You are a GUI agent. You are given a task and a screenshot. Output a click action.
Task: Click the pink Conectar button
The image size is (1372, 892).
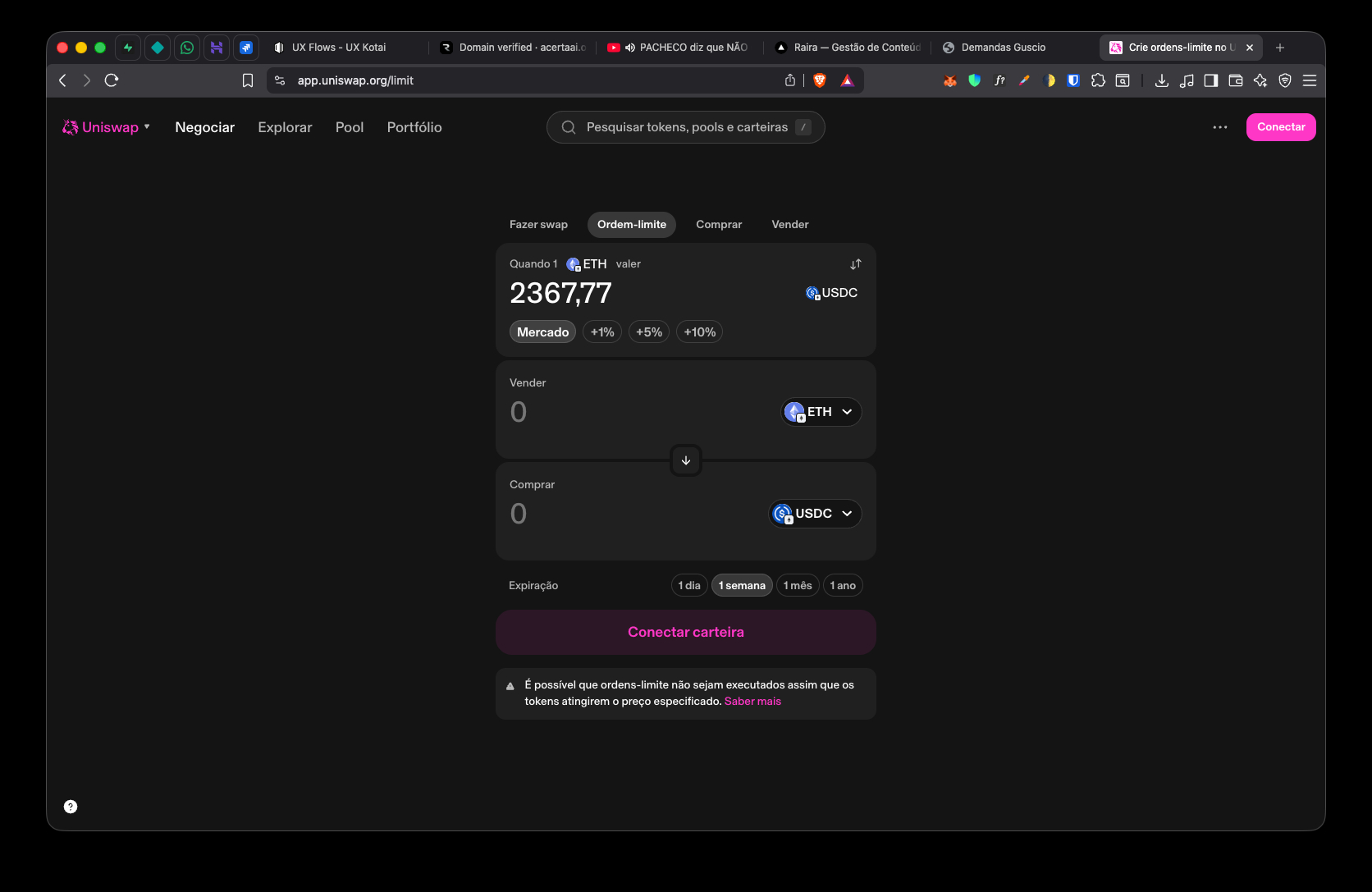[x=1281, y=127]
